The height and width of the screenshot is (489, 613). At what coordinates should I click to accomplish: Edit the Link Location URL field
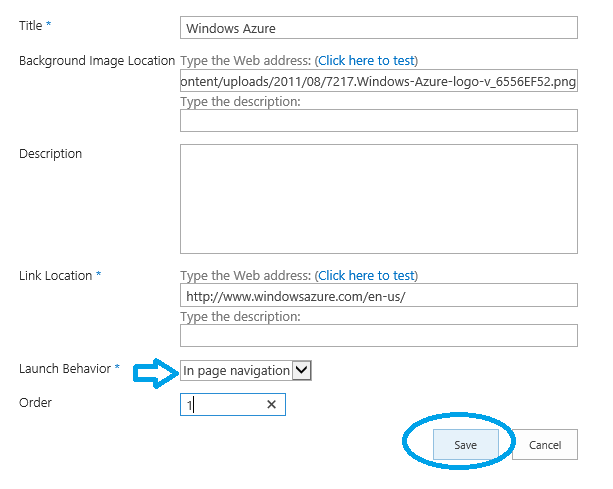(x=379, y=296)
